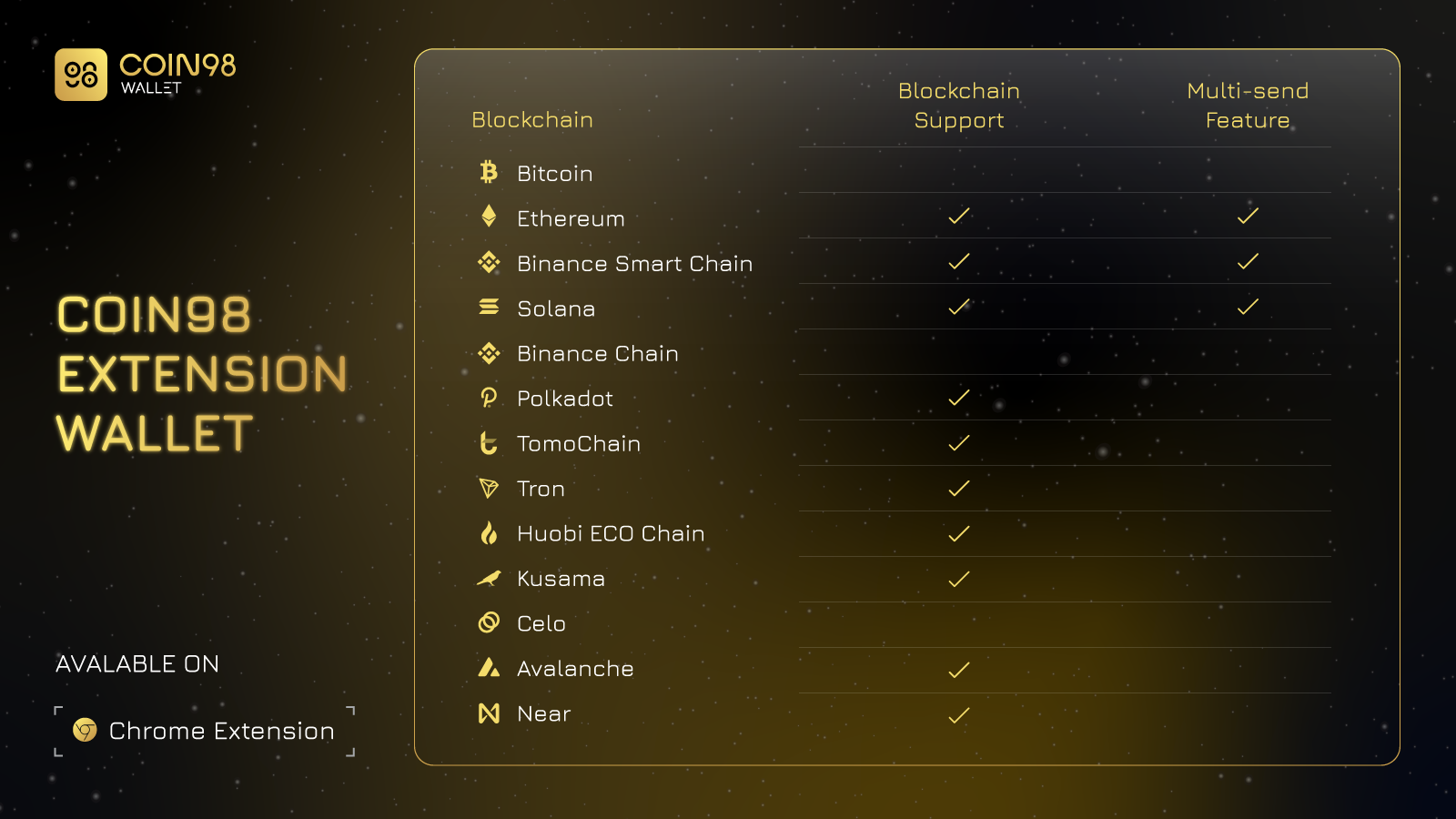Open the Chrome Extension link

204,731
